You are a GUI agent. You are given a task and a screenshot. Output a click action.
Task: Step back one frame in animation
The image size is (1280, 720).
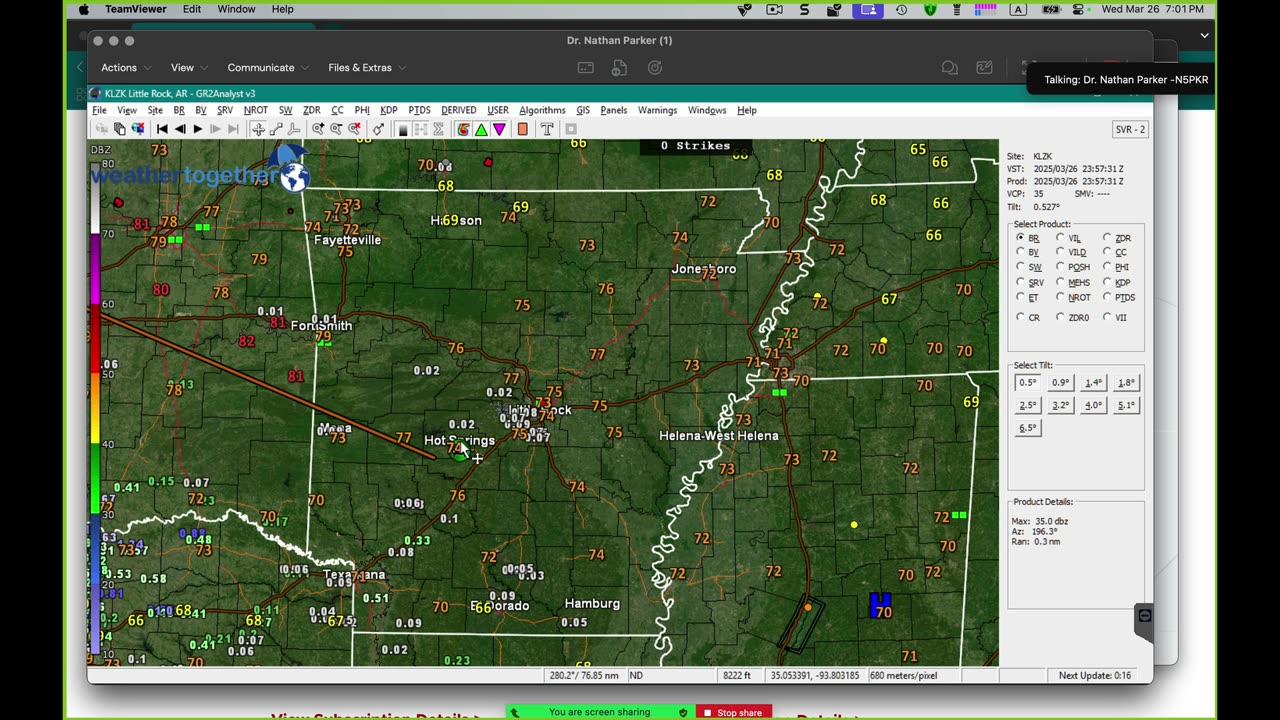click(180, 129)
